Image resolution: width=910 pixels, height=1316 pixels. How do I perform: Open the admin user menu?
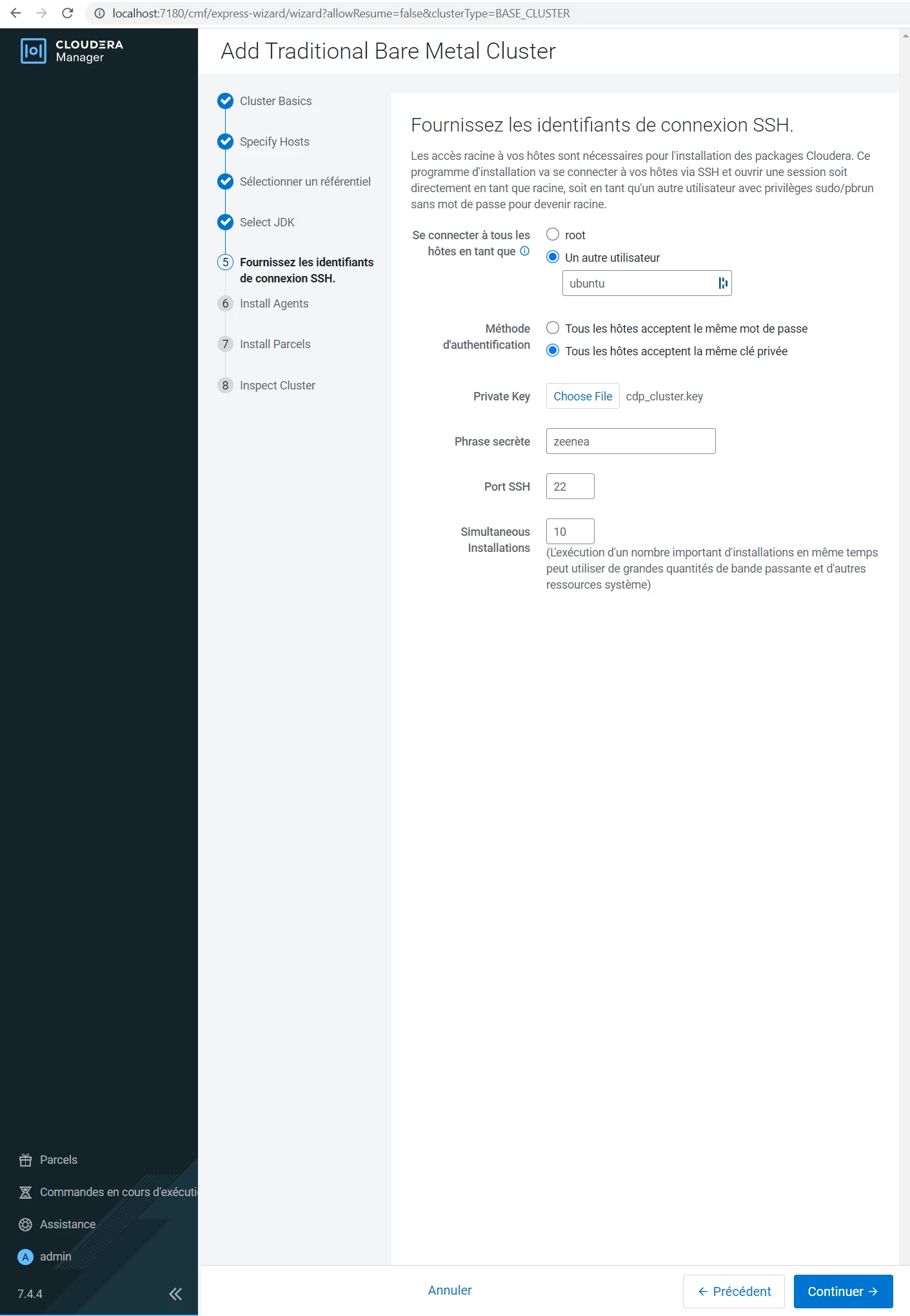pos(55,1257)
